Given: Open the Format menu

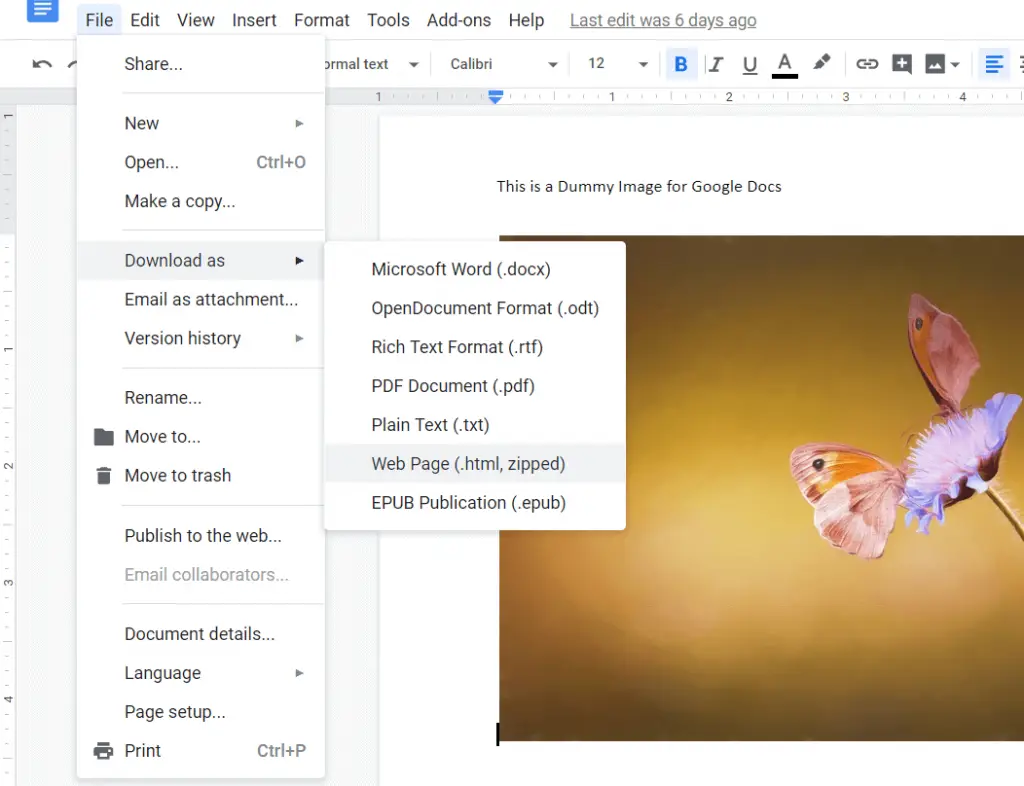Looking at the screenshot, I should tap(321, 19).
